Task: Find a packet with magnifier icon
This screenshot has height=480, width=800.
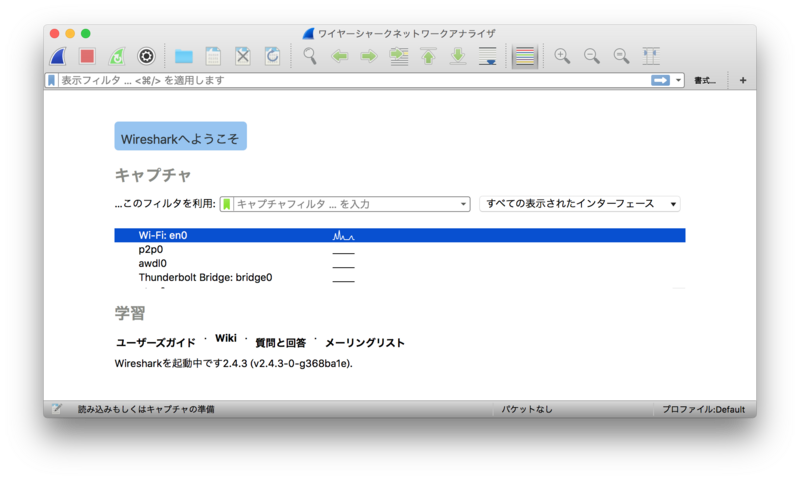Action: click(x=310, y=56)
